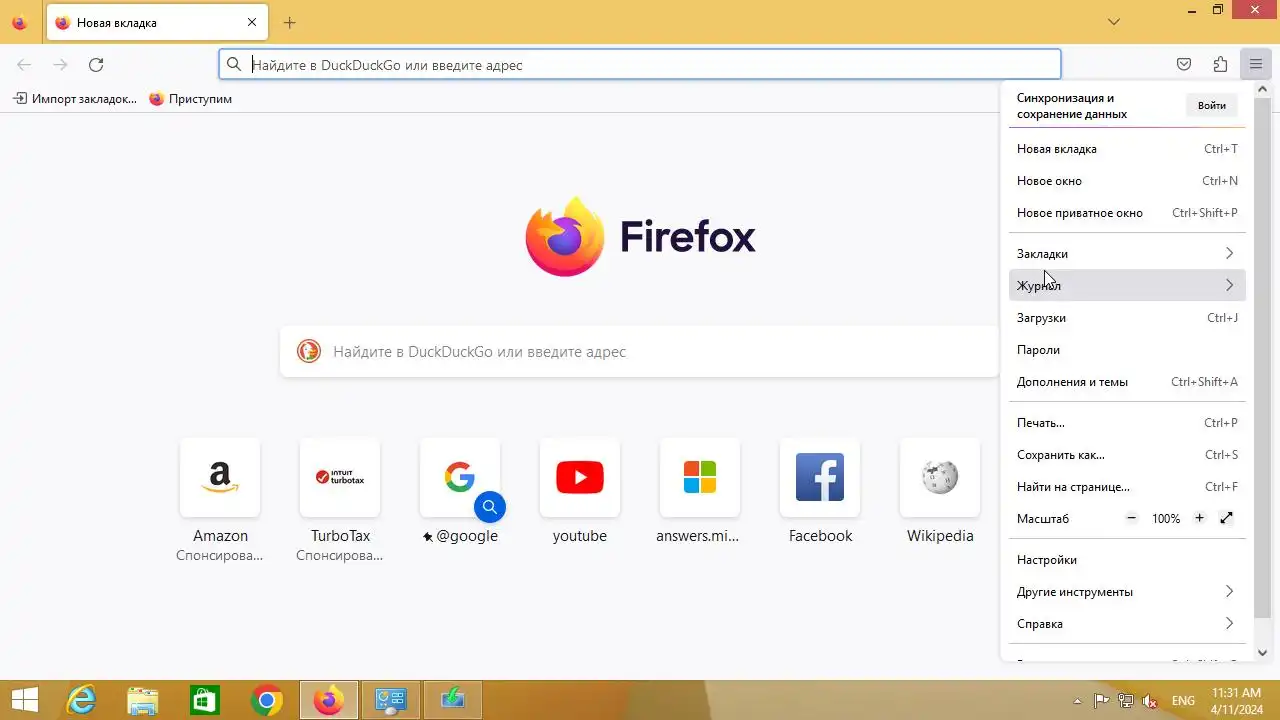This screenshot has width=1280, height=720.
Task: Click Синхронизация и сохранение данных text
Action: [x=1072, y=106]
